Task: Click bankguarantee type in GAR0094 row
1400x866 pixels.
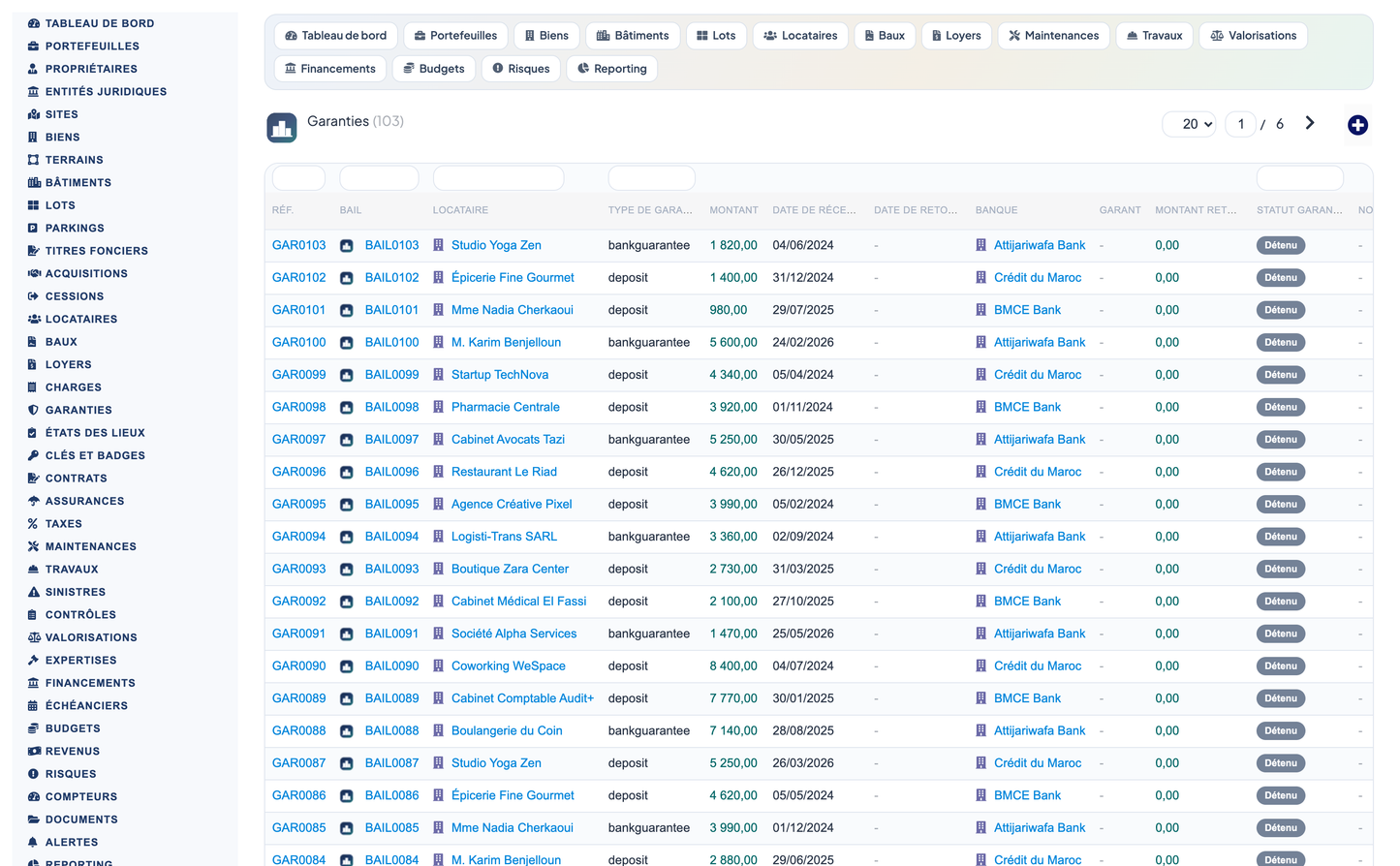Action: click(649, 537)
